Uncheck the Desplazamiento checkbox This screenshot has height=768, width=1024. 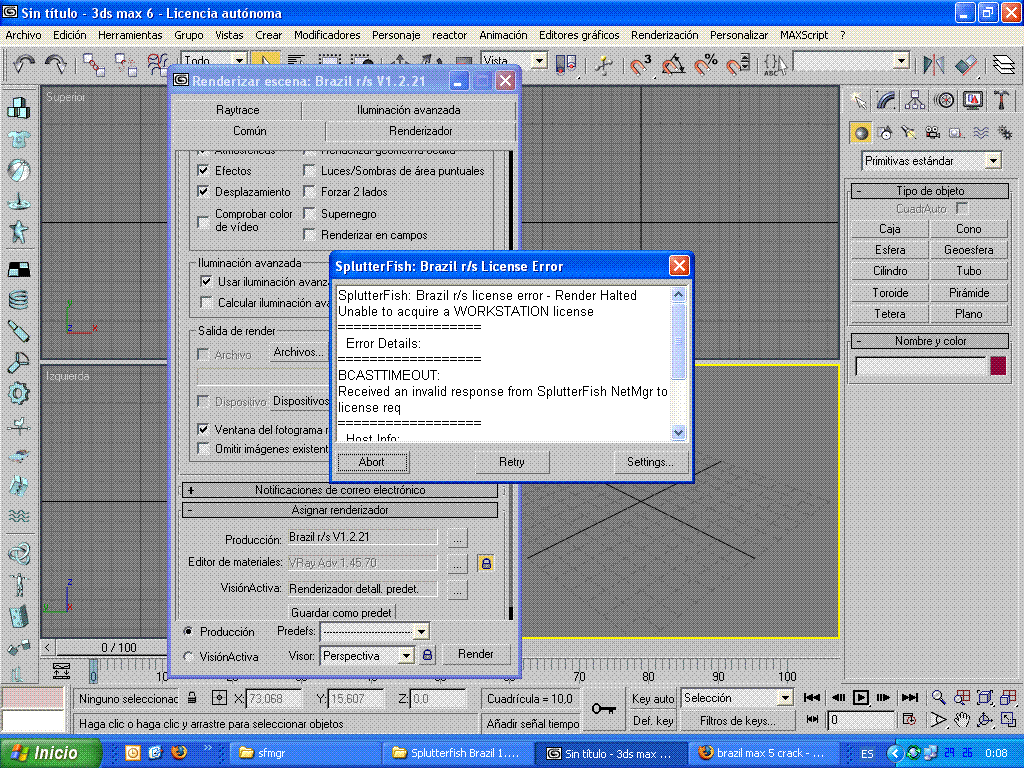(203, 191)
